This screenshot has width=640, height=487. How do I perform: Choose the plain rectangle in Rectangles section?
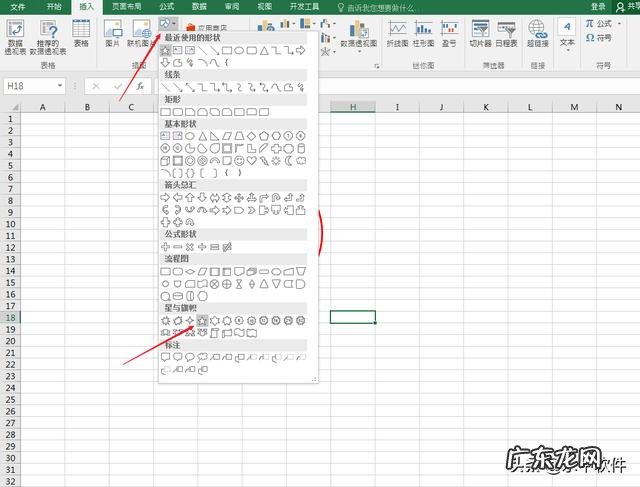click(x=165, y=112)
